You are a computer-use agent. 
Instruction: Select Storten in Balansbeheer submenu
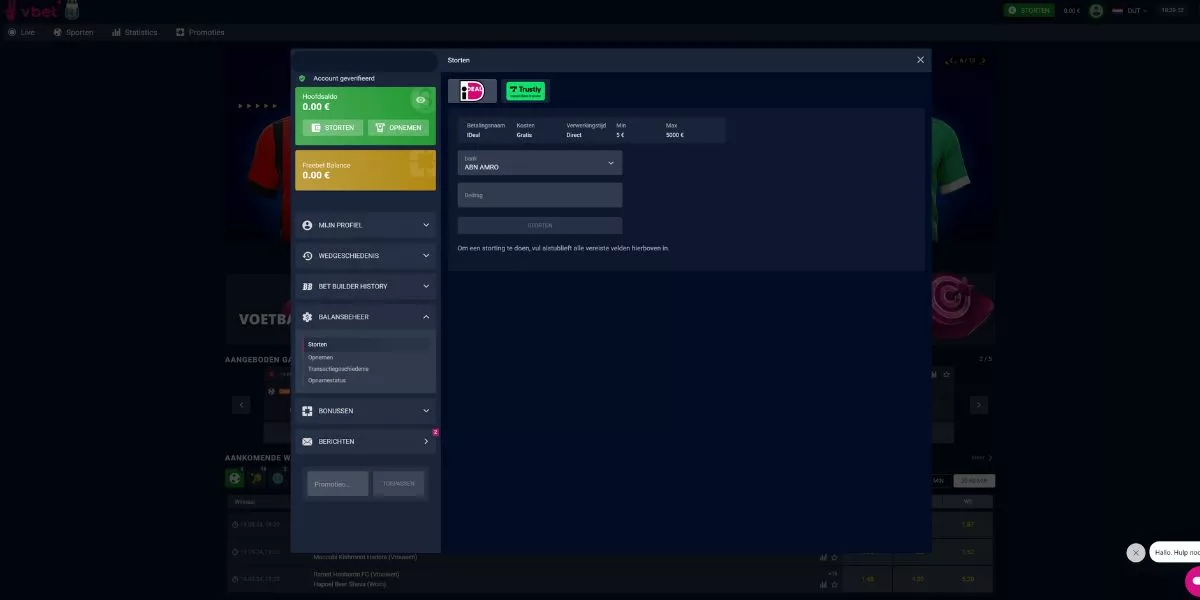click(318, 344)
